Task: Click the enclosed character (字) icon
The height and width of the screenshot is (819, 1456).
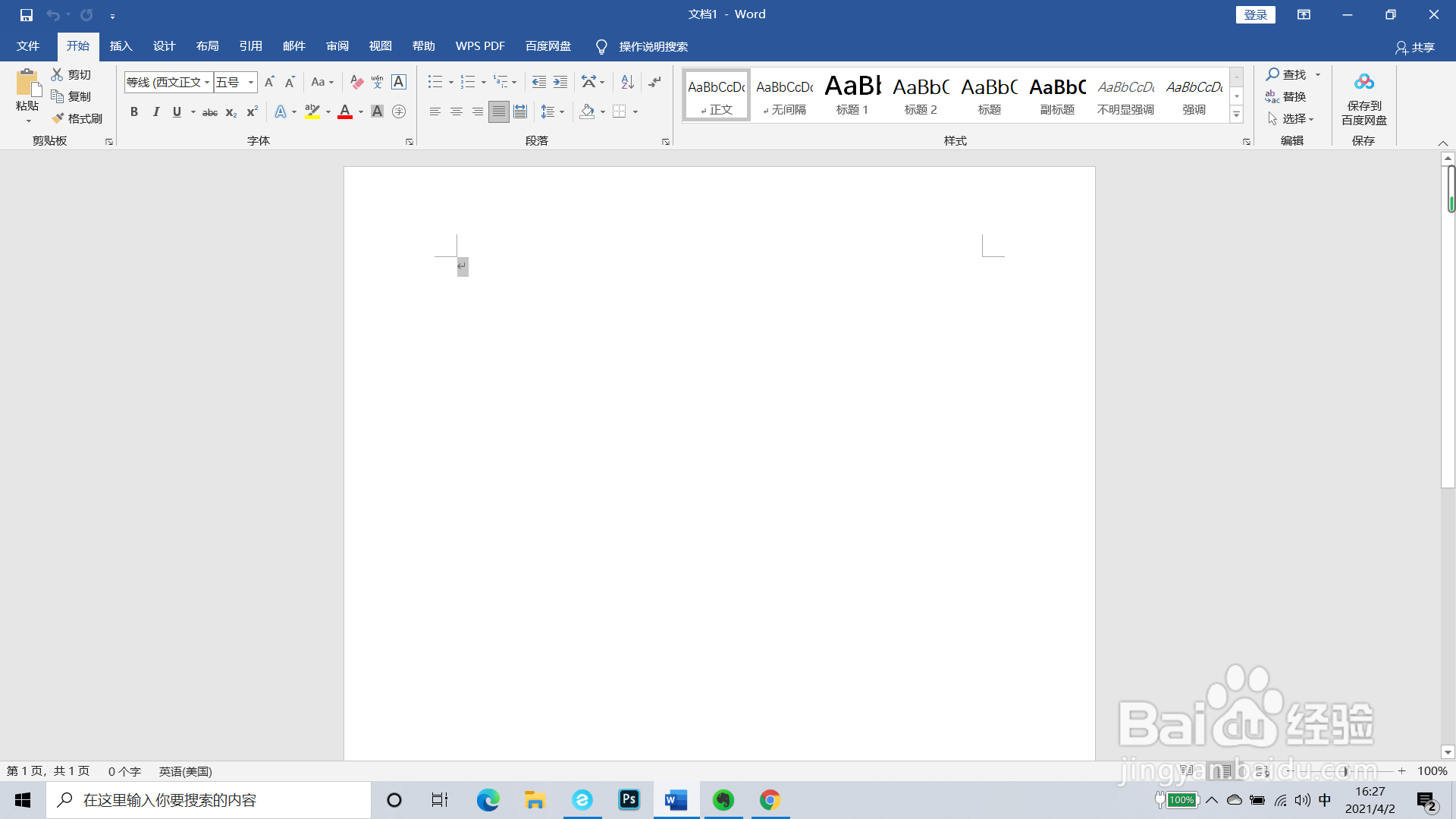Action: click(x=399, y=112)
